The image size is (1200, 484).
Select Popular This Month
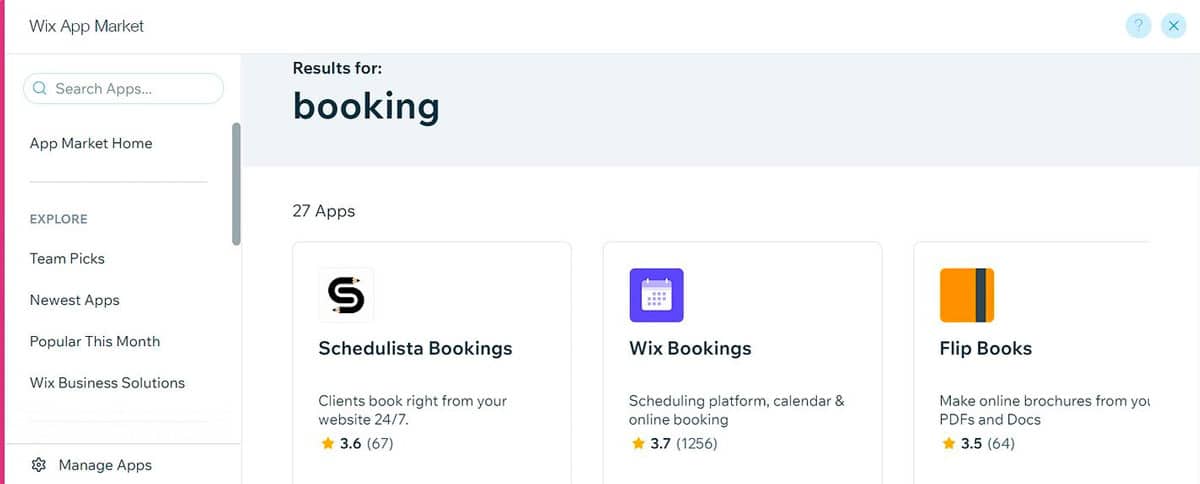tap(95, 341)
